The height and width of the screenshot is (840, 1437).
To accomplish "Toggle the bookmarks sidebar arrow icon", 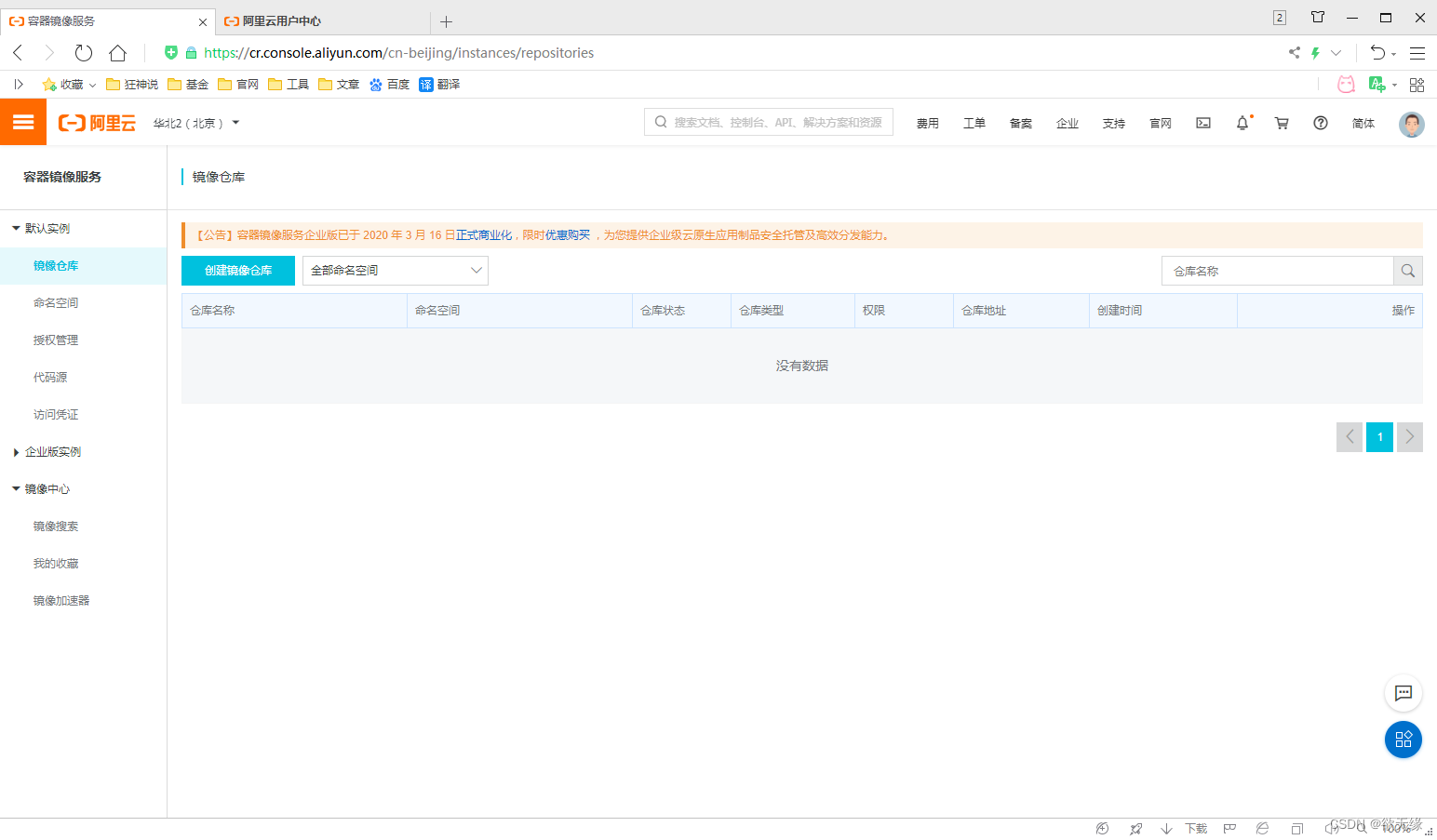I will click(x=19, y=85).
